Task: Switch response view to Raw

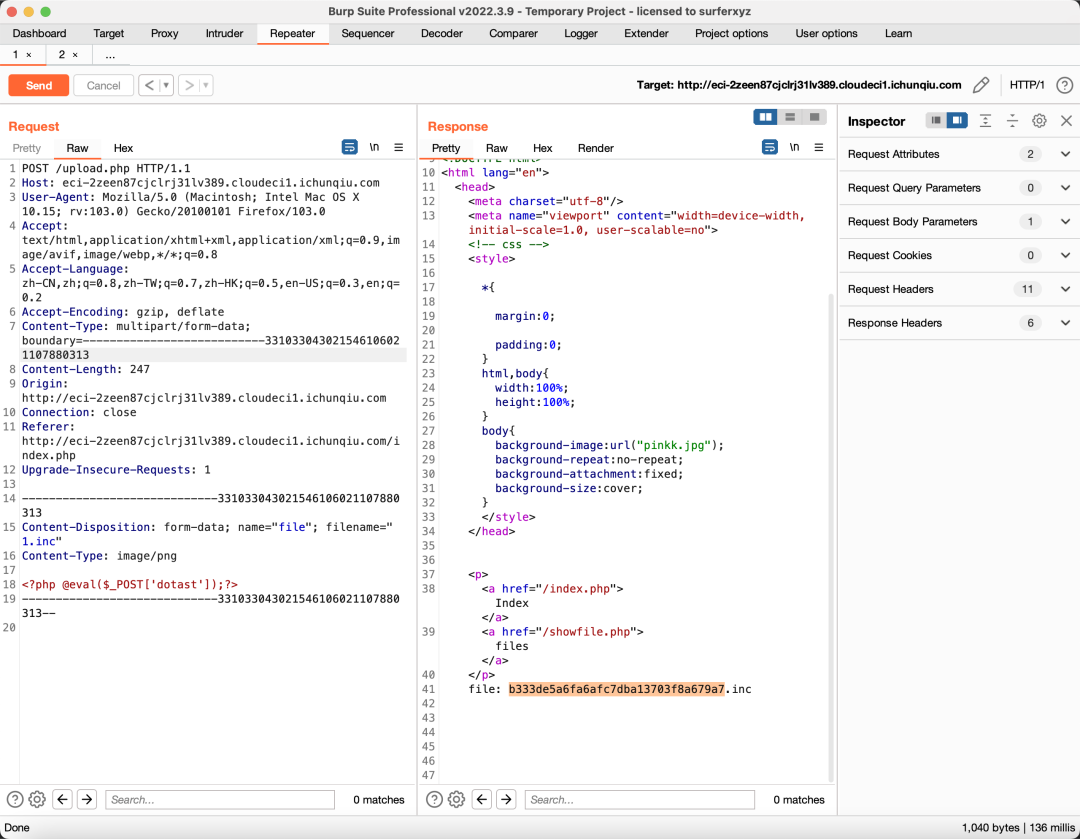Action: 497,148
